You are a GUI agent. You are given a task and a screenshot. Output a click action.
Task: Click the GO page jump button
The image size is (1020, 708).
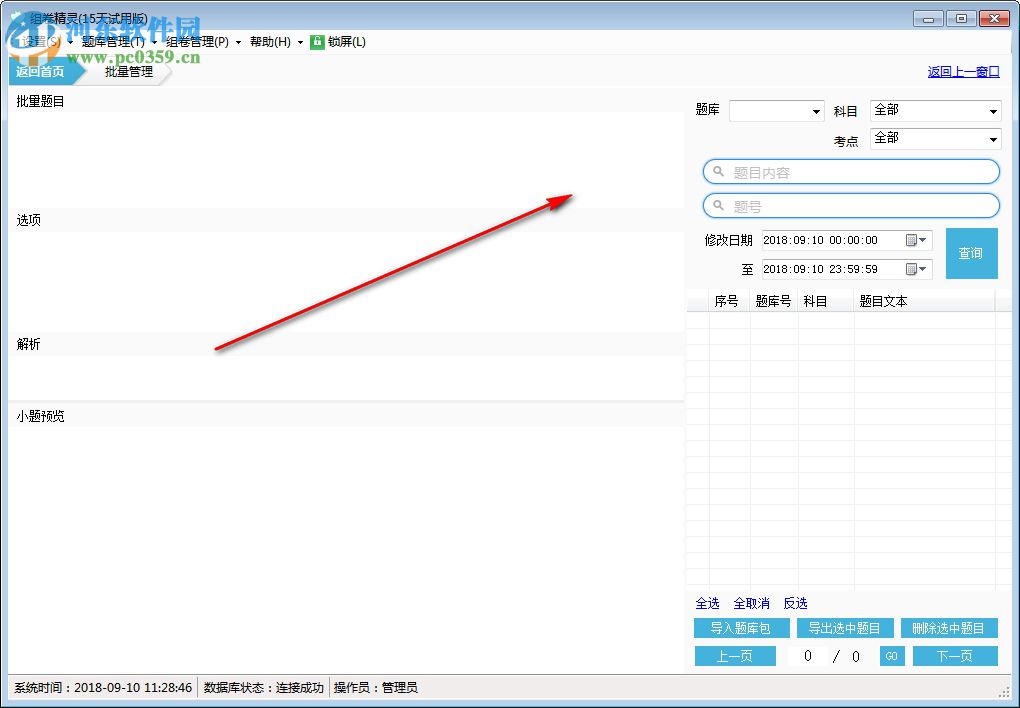point(892,656)
